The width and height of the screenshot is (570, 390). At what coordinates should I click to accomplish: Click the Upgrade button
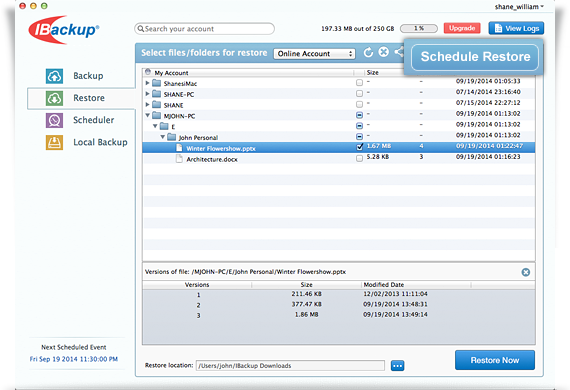pyautogui.click(x=462, y=28)
